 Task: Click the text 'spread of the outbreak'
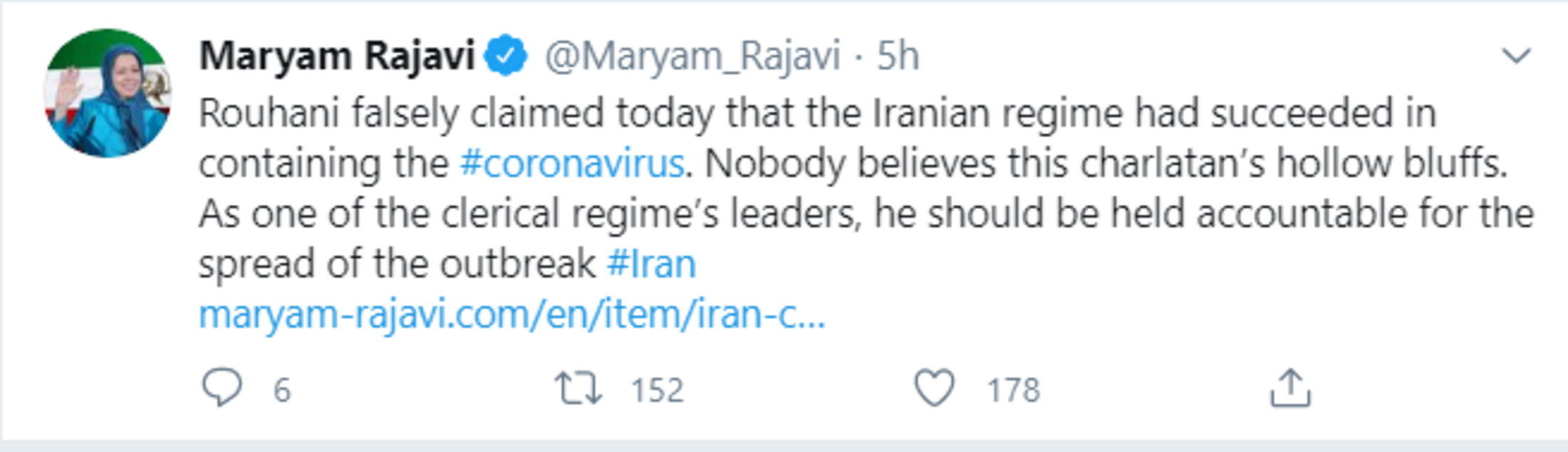click(x=396, y=264)
